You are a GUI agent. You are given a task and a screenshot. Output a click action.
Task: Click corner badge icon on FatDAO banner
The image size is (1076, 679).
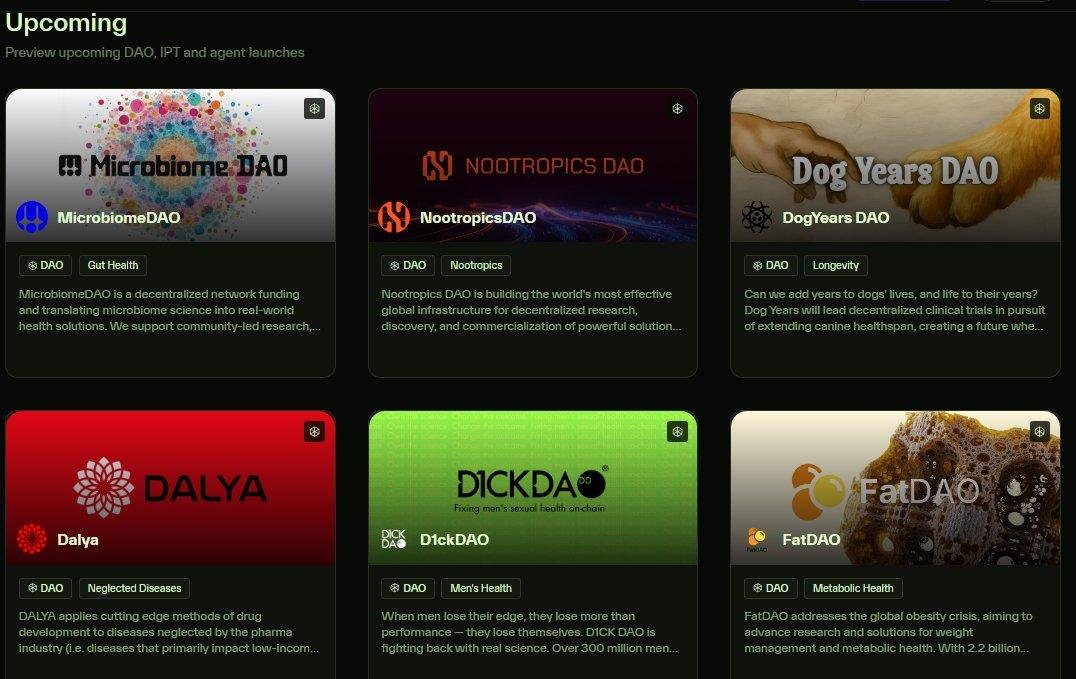pyautogui.click(x=1040, y=432)
